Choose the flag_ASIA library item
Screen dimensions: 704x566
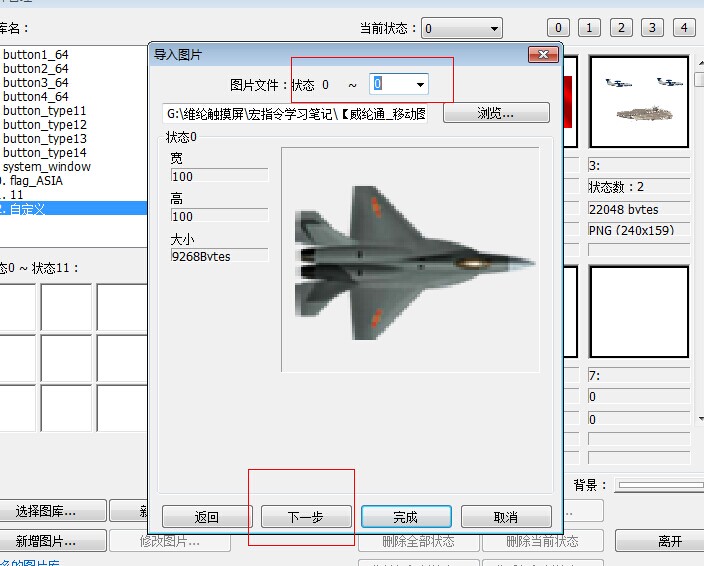36,181
